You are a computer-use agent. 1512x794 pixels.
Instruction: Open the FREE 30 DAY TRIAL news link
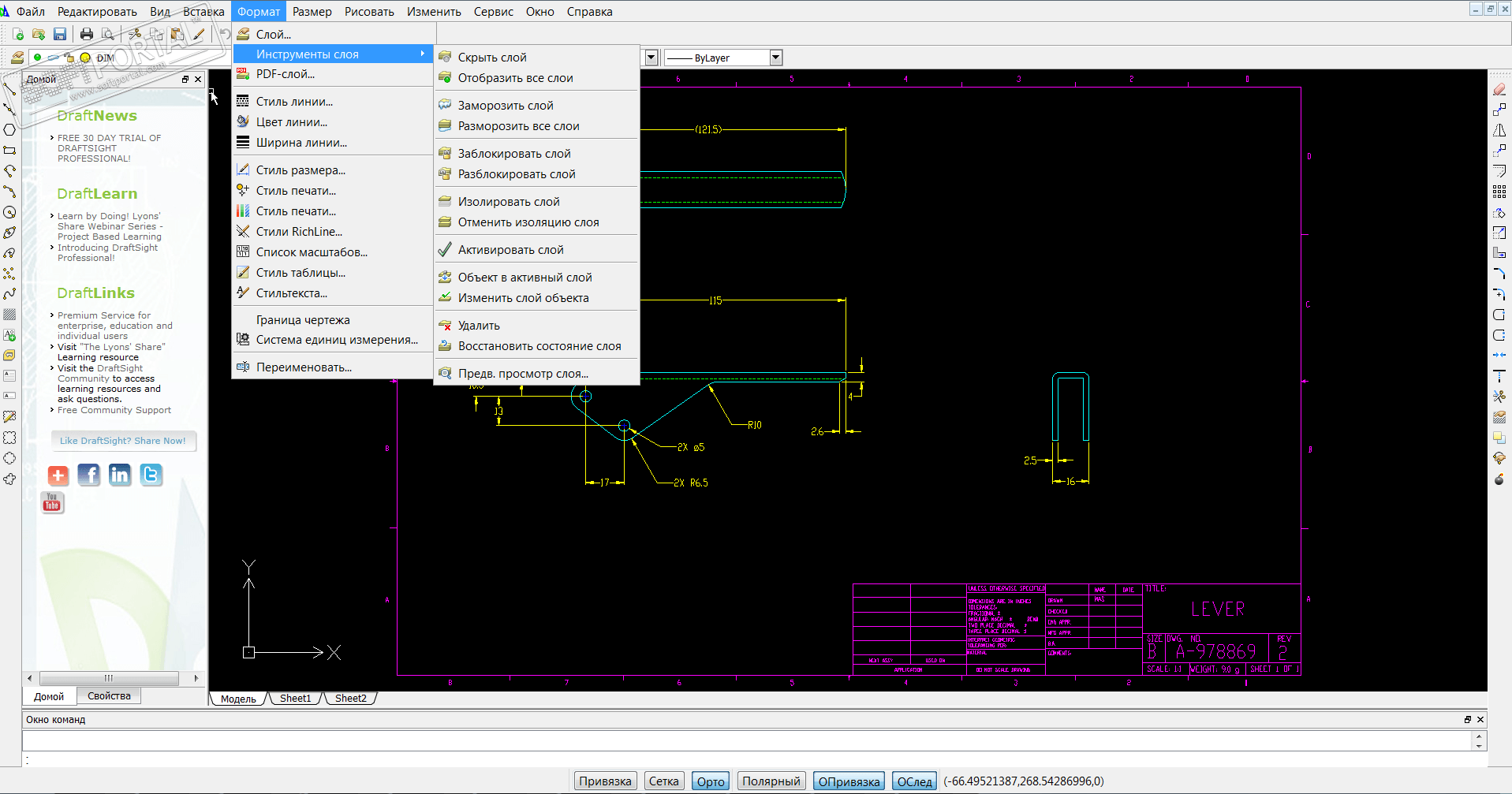[x=109, y=148]
